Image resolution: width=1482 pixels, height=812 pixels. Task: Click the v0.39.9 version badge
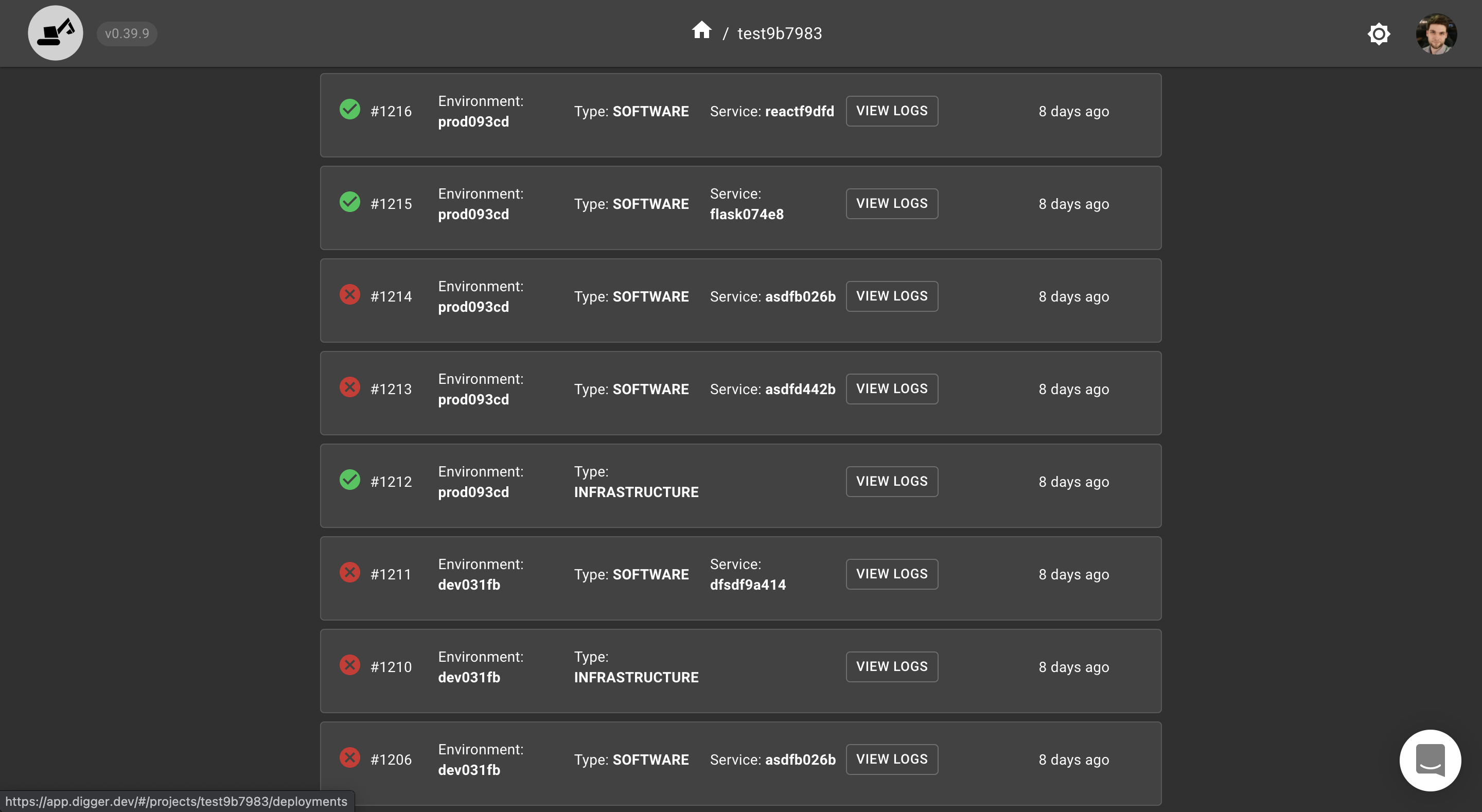(x=127, y=33)
